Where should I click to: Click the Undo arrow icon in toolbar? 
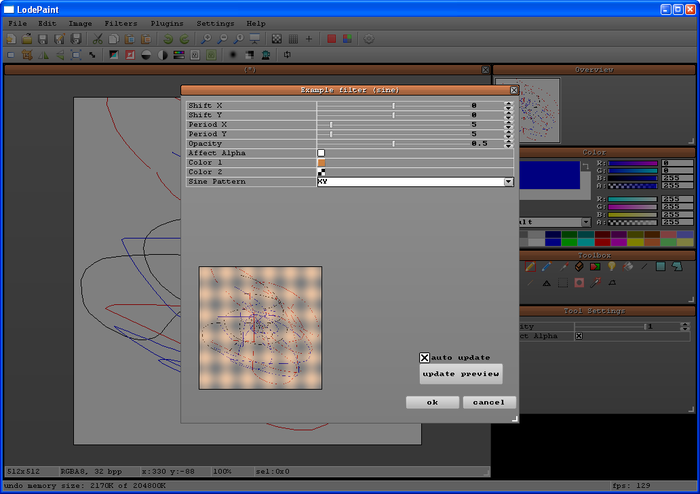[168, 39]
